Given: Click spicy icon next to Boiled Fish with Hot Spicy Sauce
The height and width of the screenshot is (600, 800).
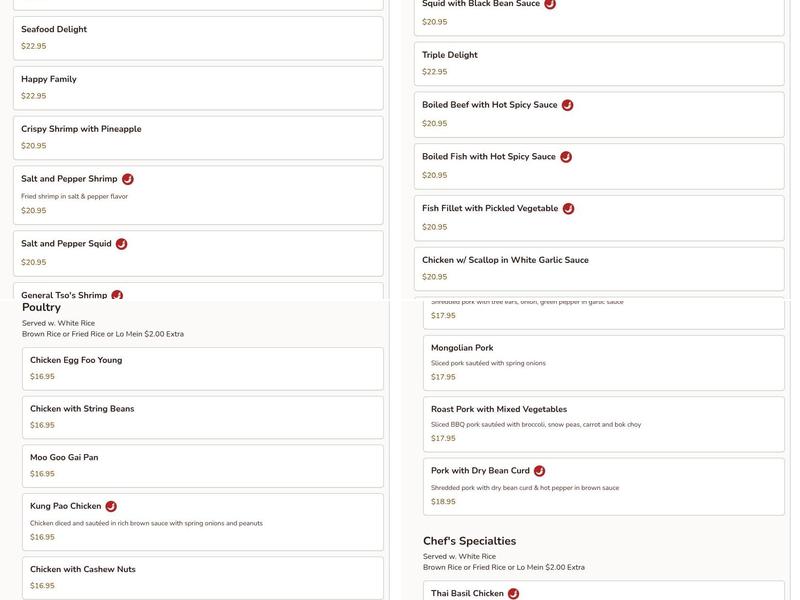Looking at the screenshot, I should 566,157.
